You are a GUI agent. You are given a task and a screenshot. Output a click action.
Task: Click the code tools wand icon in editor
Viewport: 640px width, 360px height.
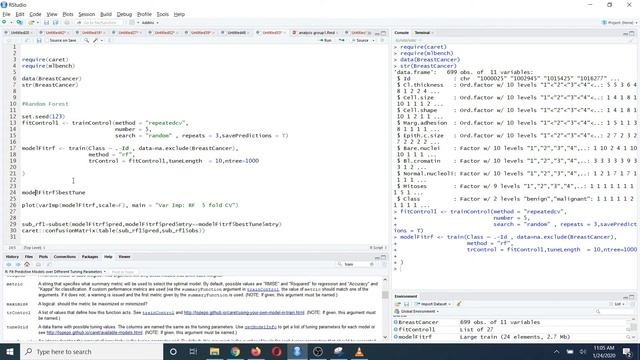coord(95,40)
